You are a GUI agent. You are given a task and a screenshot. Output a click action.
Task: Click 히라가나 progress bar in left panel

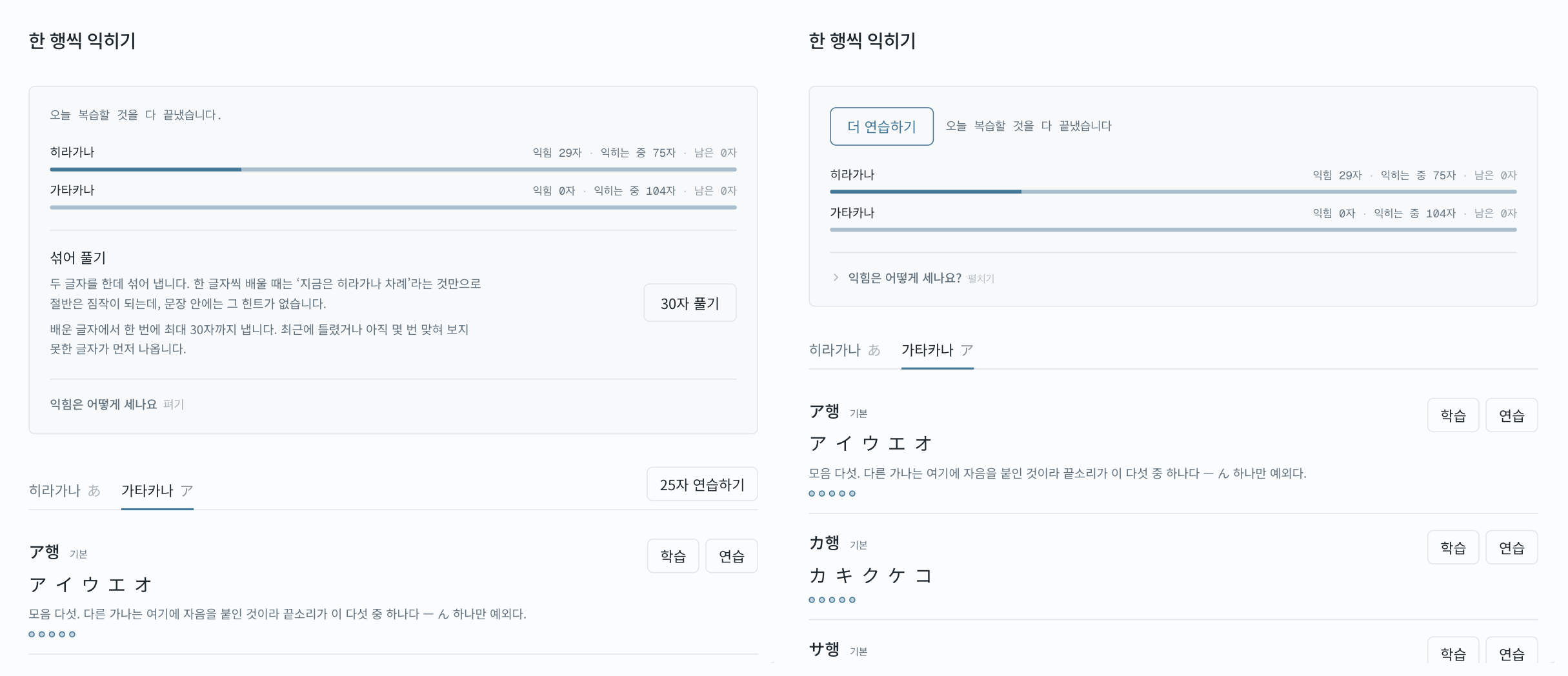pos(393,170)
